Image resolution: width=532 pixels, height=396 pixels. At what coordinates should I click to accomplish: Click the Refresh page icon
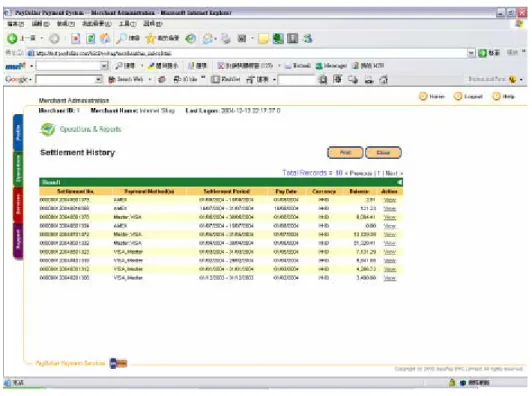pyautogui.click(x=91, y=39)
